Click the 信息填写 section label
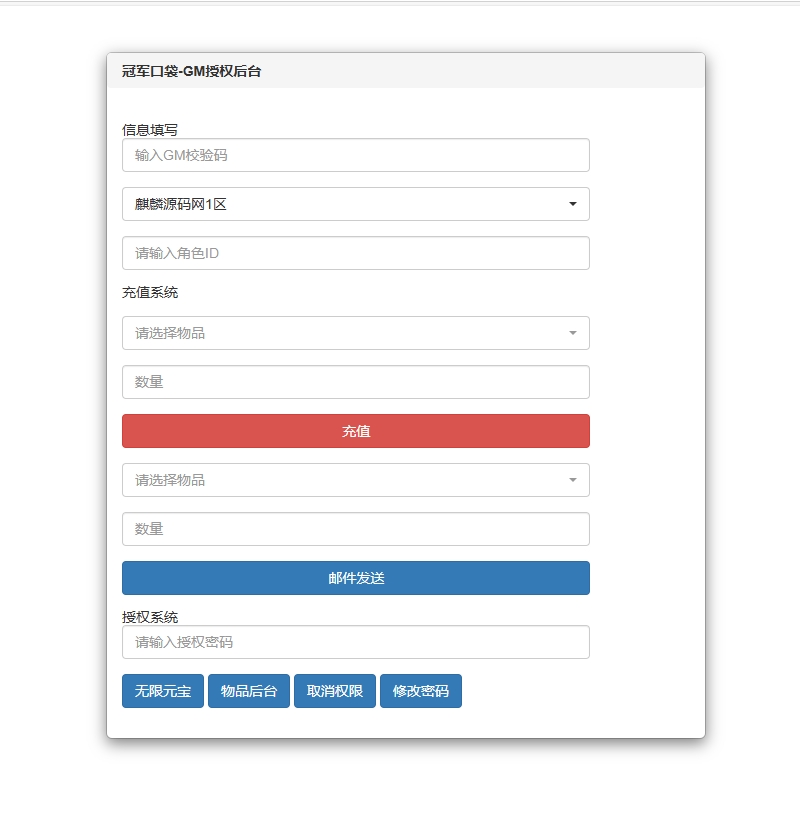800x813 pixels. point(150,130)
